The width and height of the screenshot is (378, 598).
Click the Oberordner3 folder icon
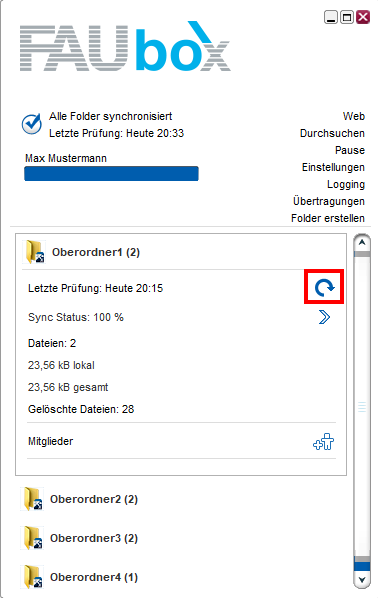tap(32, 538)
